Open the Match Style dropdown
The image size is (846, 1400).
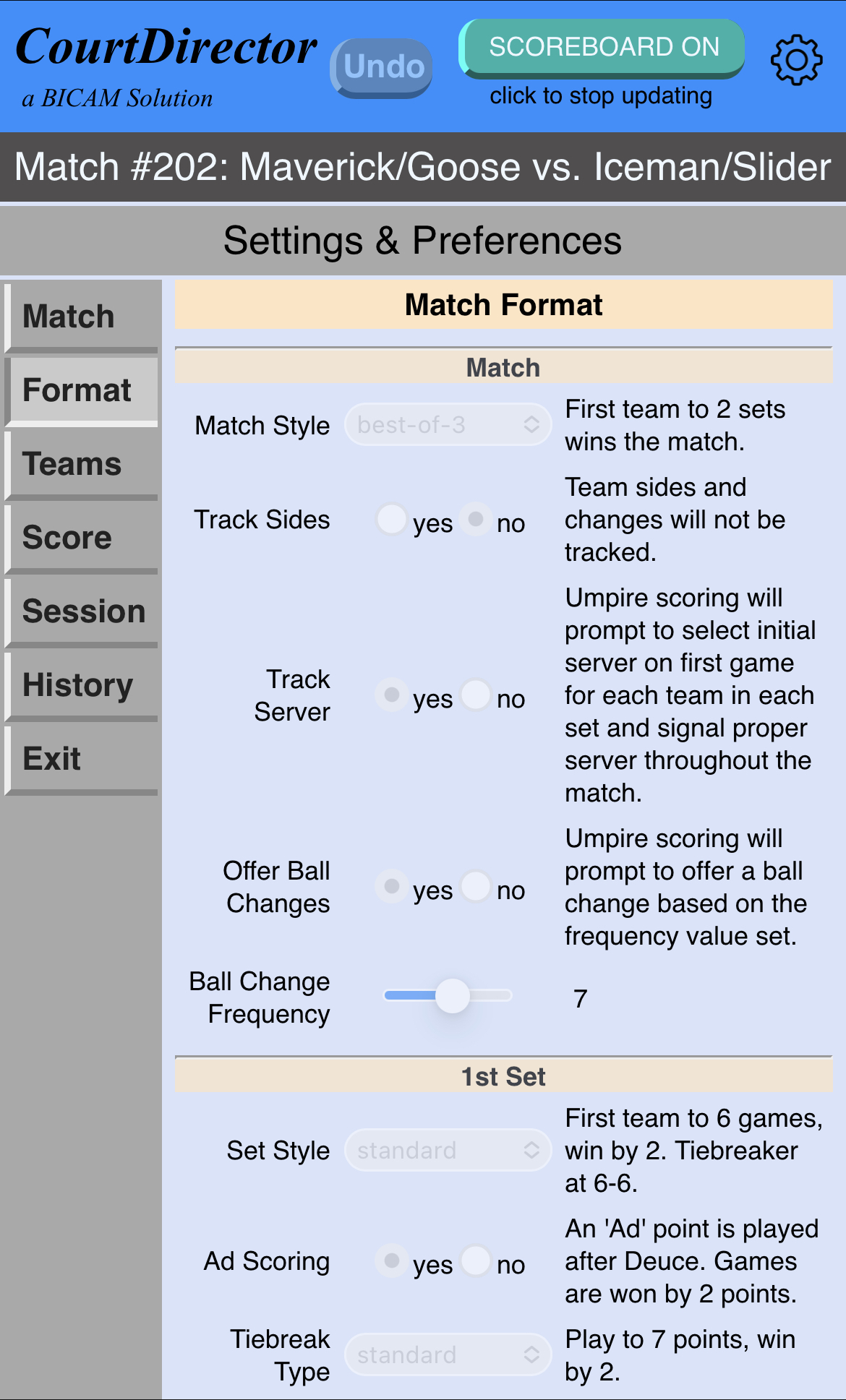[x=448, y=425]
